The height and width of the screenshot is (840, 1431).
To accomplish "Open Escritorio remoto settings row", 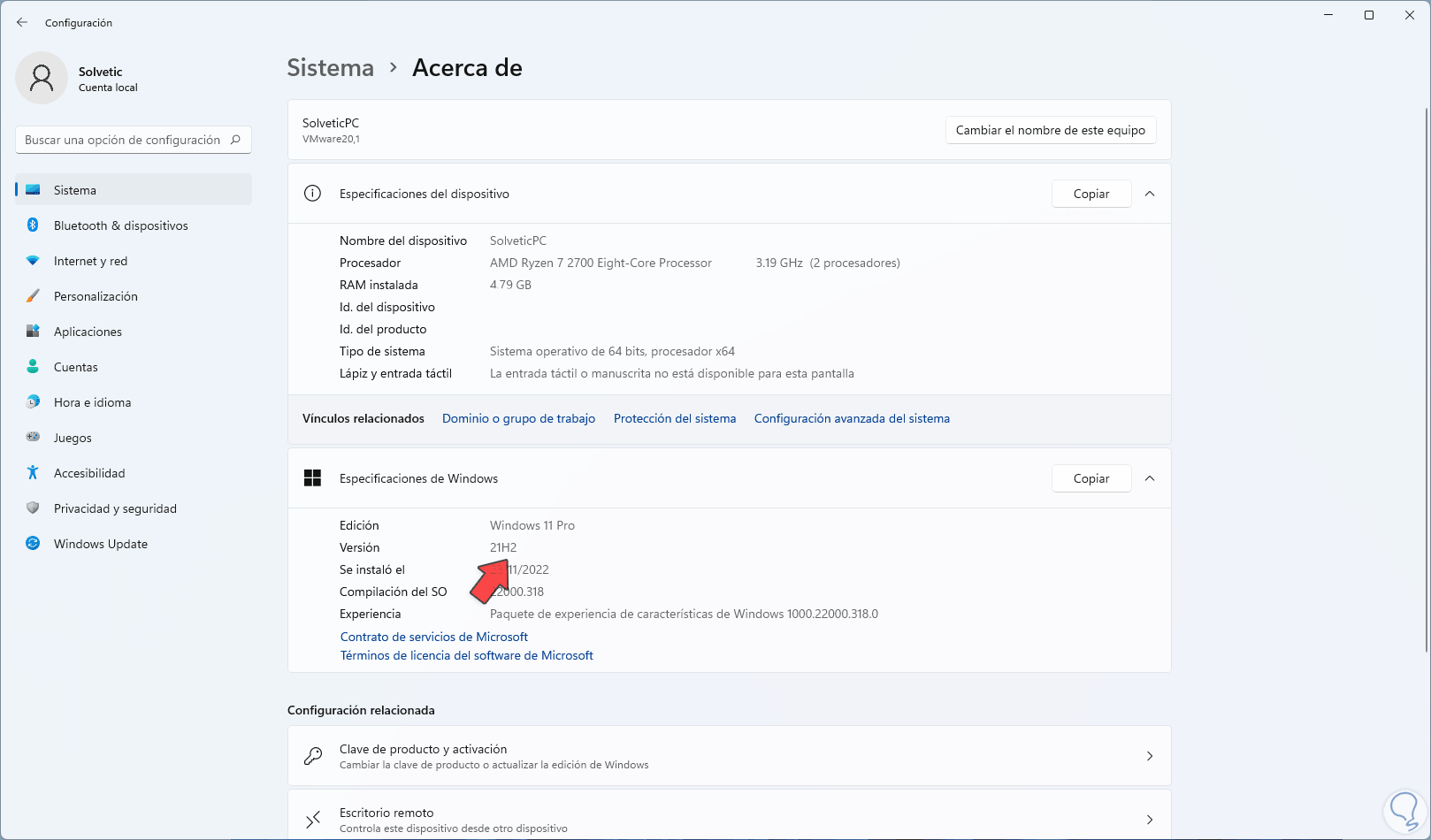I will point(729,820).
